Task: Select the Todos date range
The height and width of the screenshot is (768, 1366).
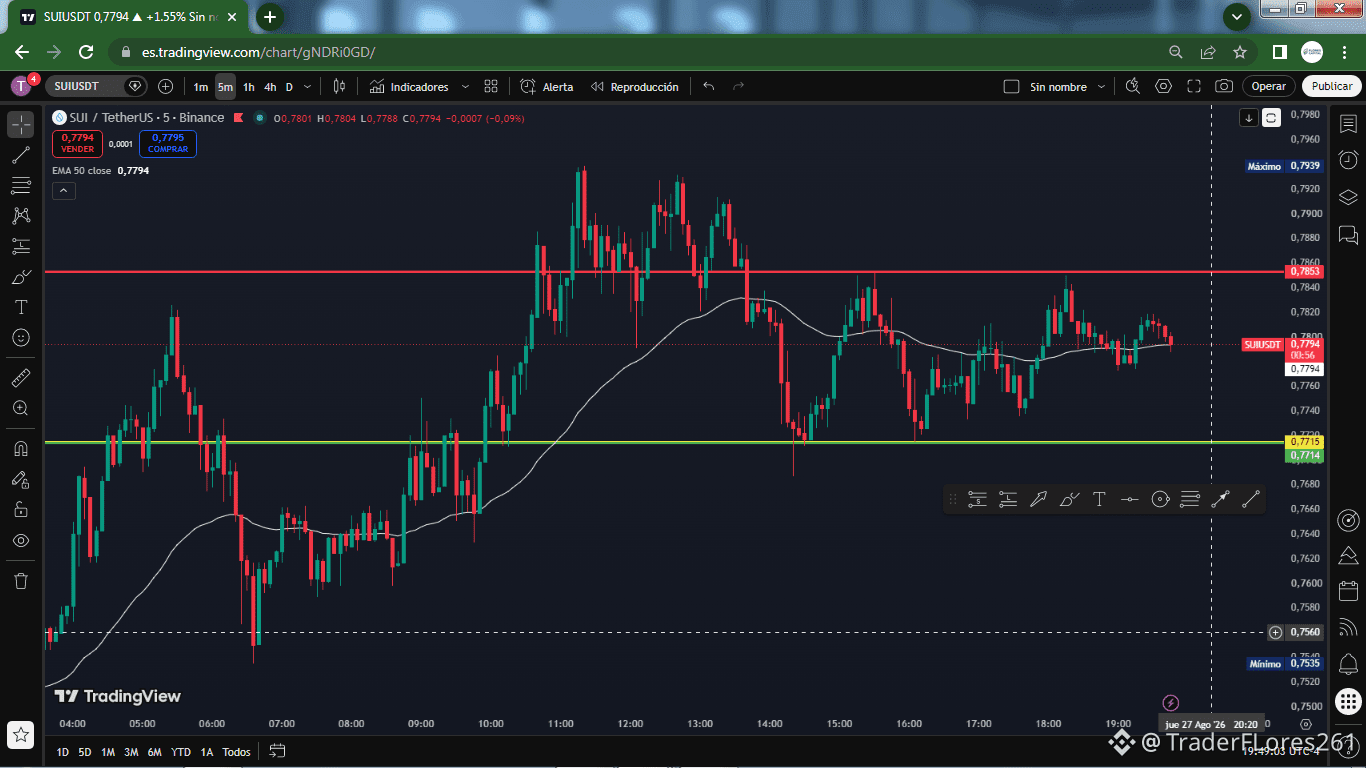Action: pyautogui.click(x=236, y=752)
